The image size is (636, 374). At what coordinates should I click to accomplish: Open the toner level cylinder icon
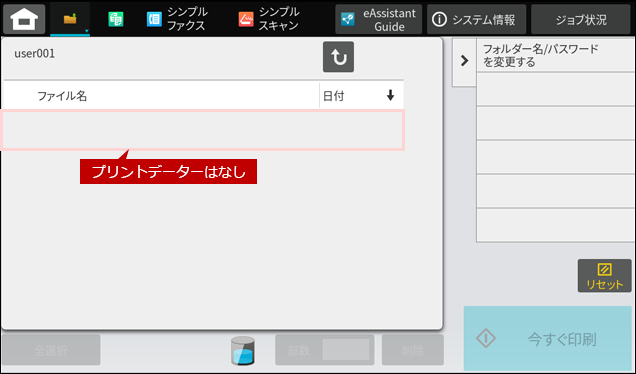point(243,351)
